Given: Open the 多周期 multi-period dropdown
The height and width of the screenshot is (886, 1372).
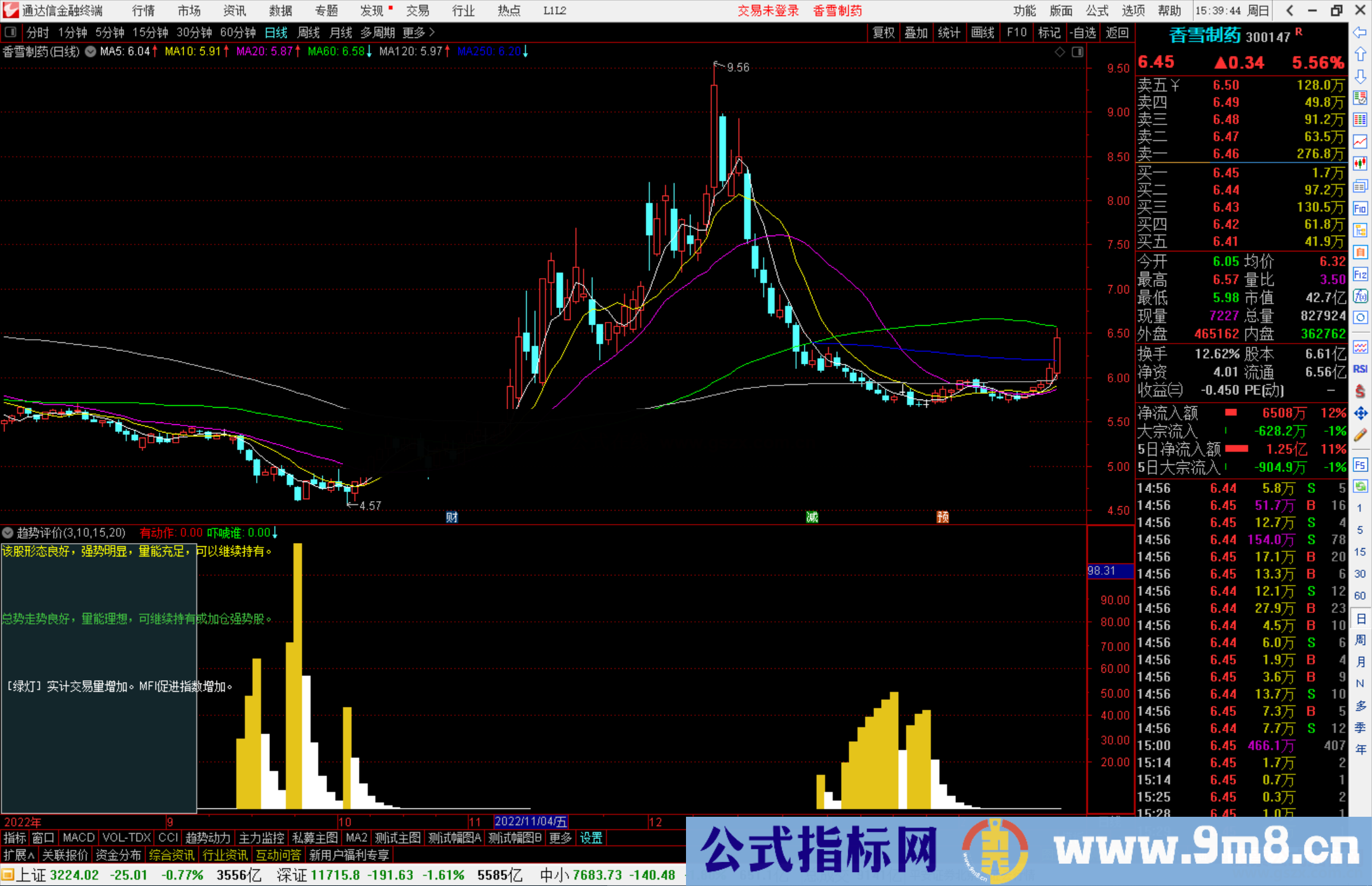Looking at the screenshot, I should 377,32.
